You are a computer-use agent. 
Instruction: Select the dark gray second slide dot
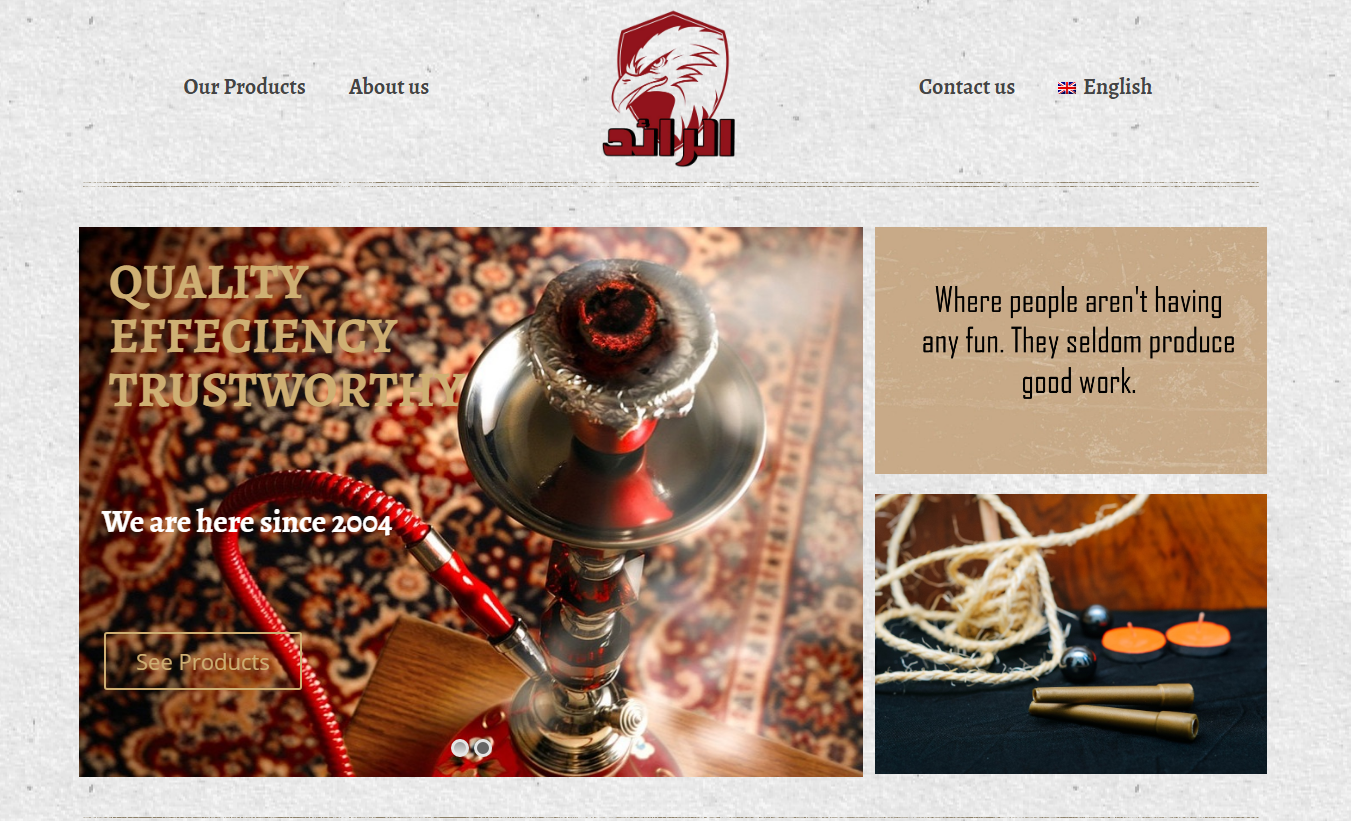(x=482, y=748)
